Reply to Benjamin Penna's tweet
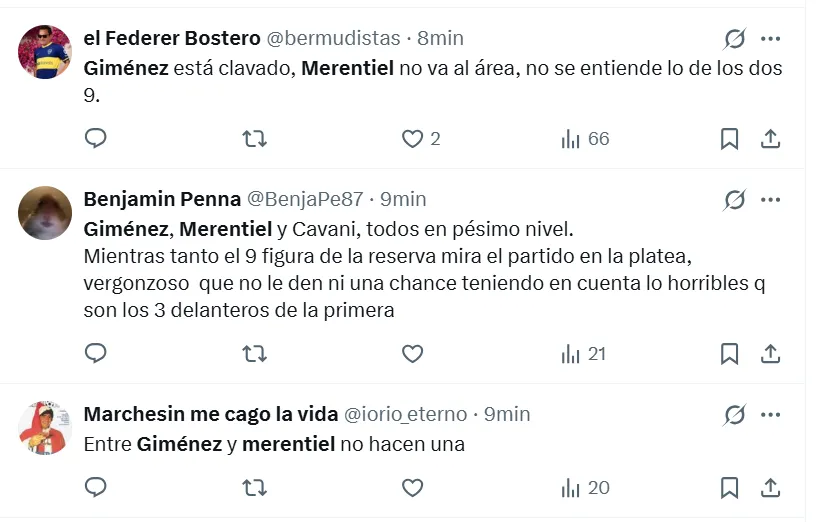The height and width of the screenshot is (522, 821). (96, 353)
